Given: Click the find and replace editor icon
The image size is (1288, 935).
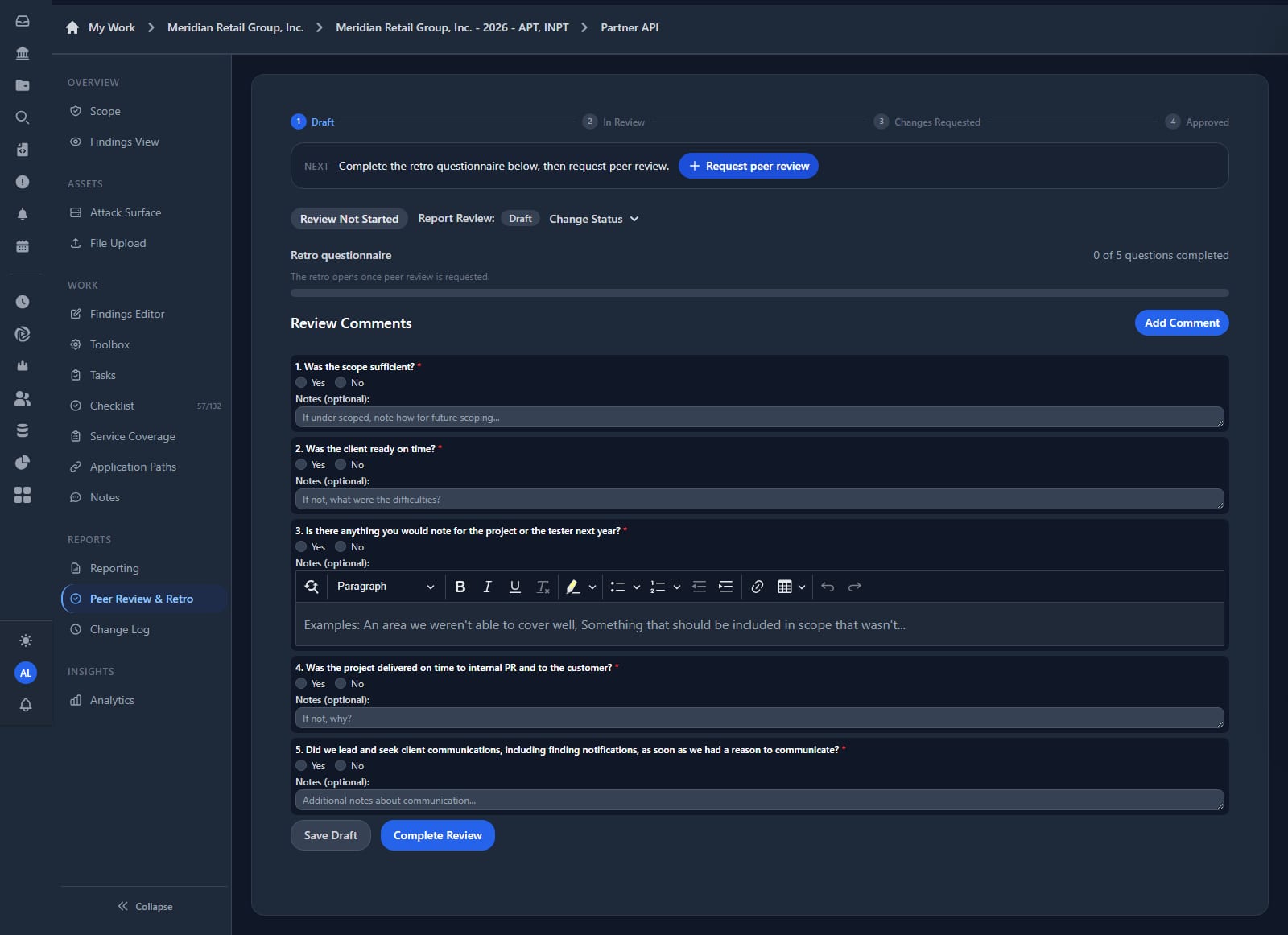Looking at the screenshot, I should [x=312, y=587].
